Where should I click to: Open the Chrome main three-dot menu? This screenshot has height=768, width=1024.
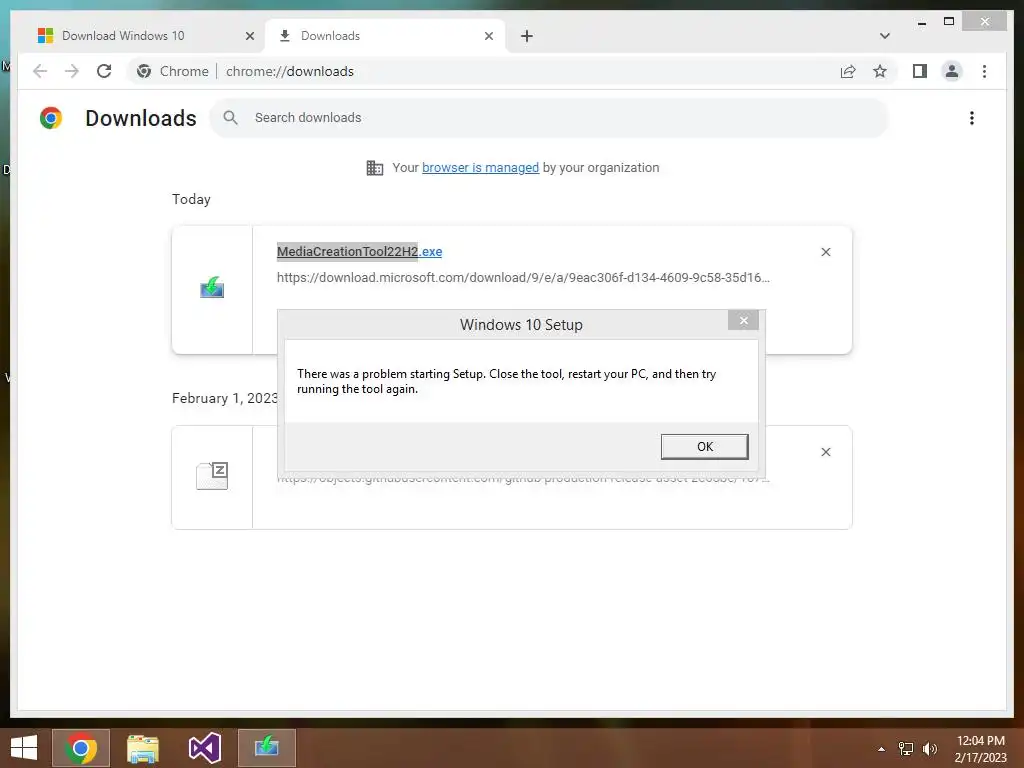984,71
